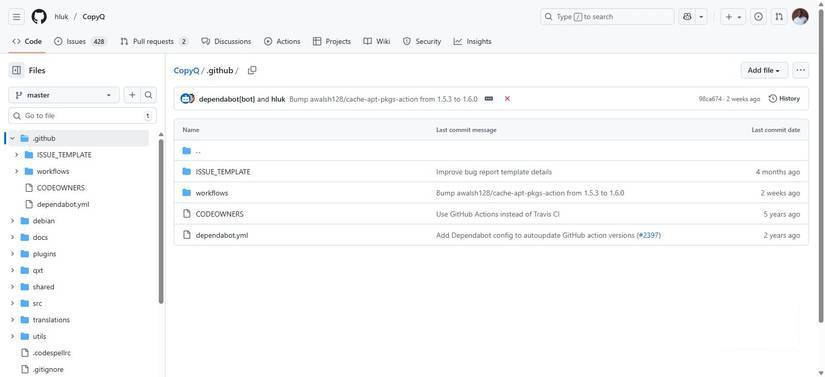Screen dimensions: 825x377
Task: Switch to the Actions tab
Action: point(282,41)
